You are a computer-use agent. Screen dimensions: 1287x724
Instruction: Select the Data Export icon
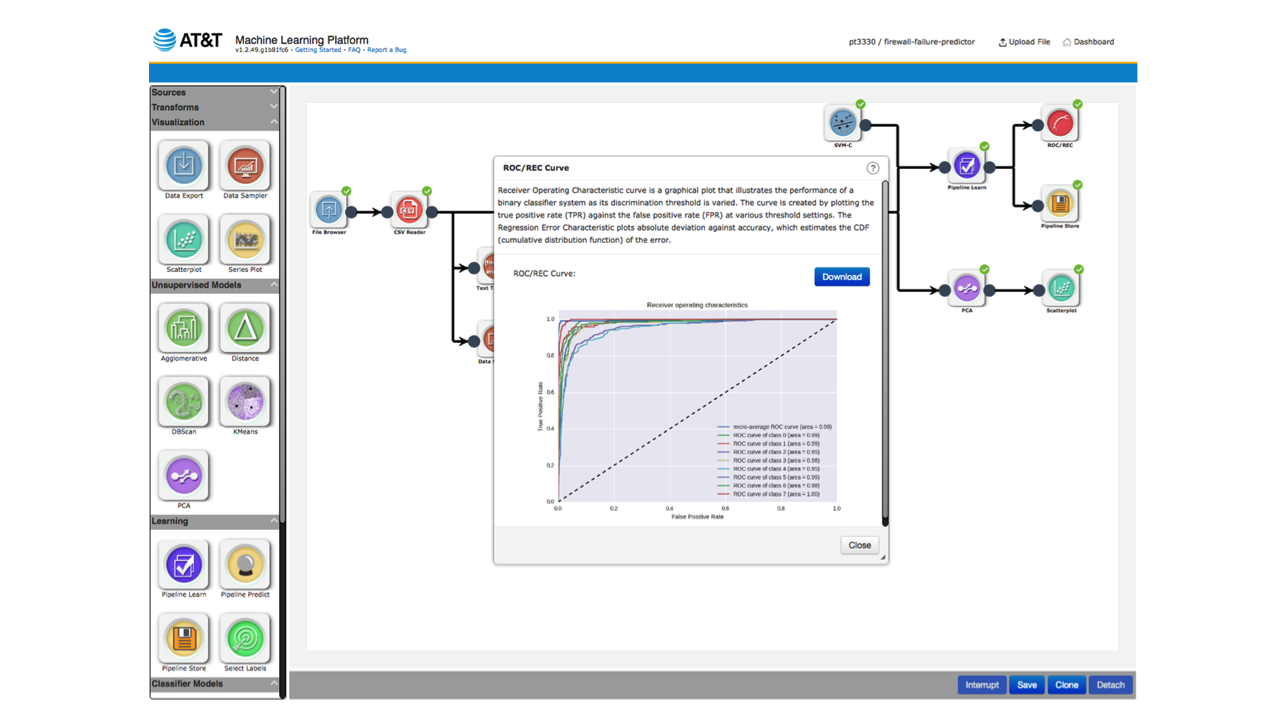[184, 165]
